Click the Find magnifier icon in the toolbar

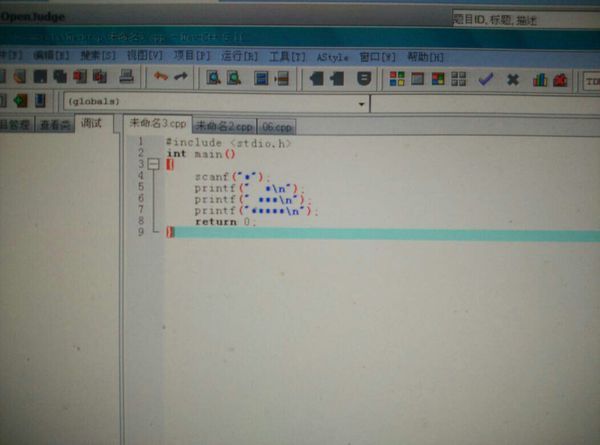click(213, 78)
